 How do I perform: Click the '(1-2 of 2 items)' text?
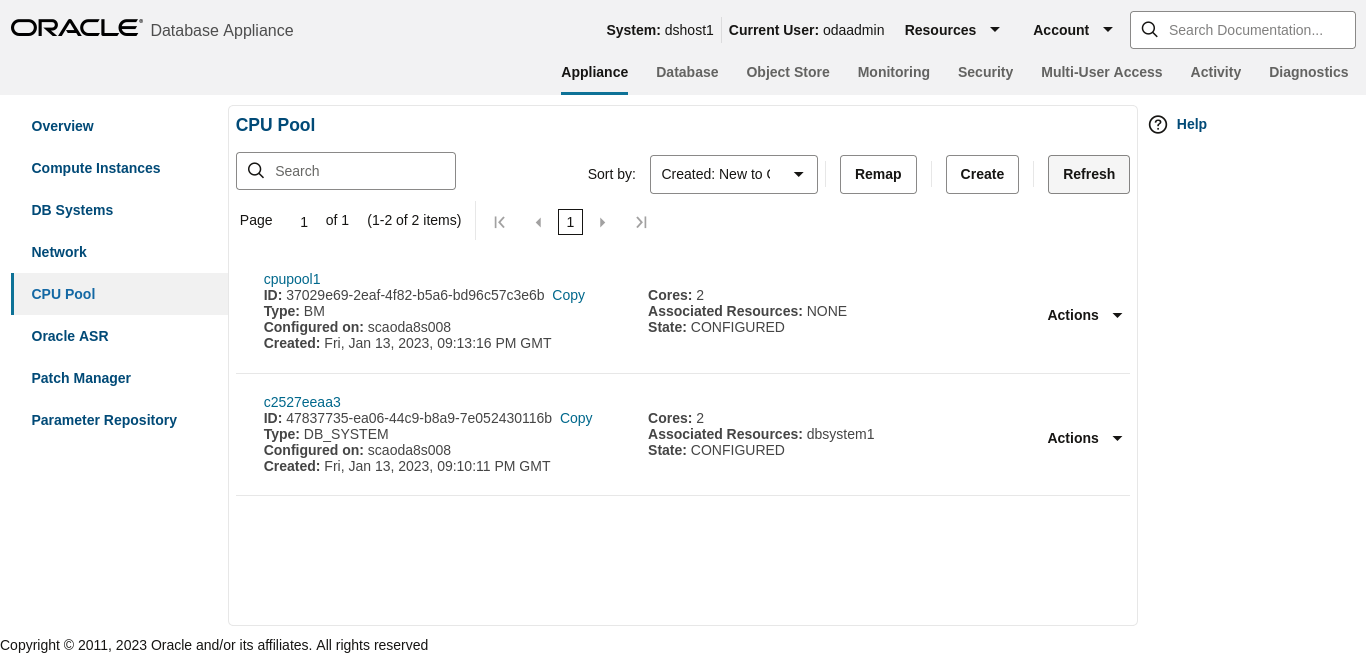[x=414, y=220]
